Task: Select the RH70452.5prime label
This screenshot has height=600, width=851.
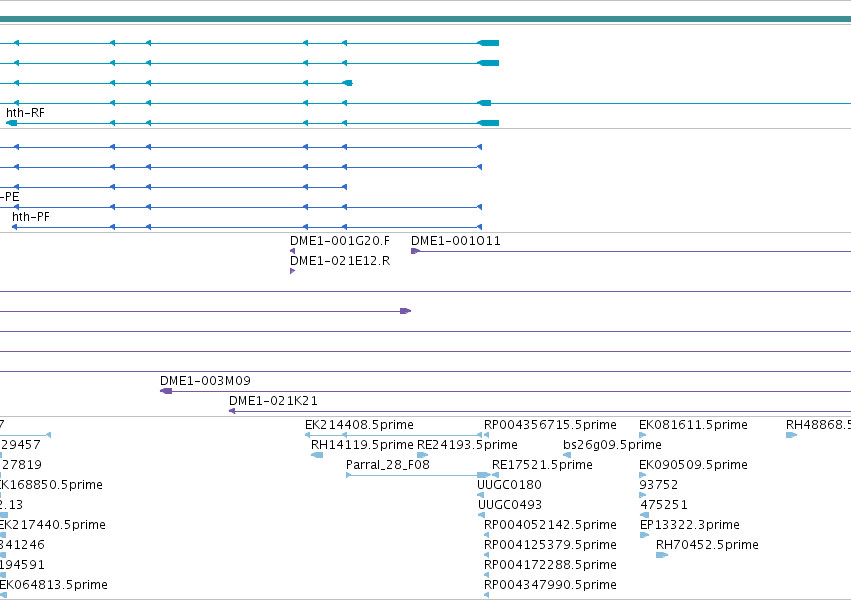Action: tap(707, 545)
